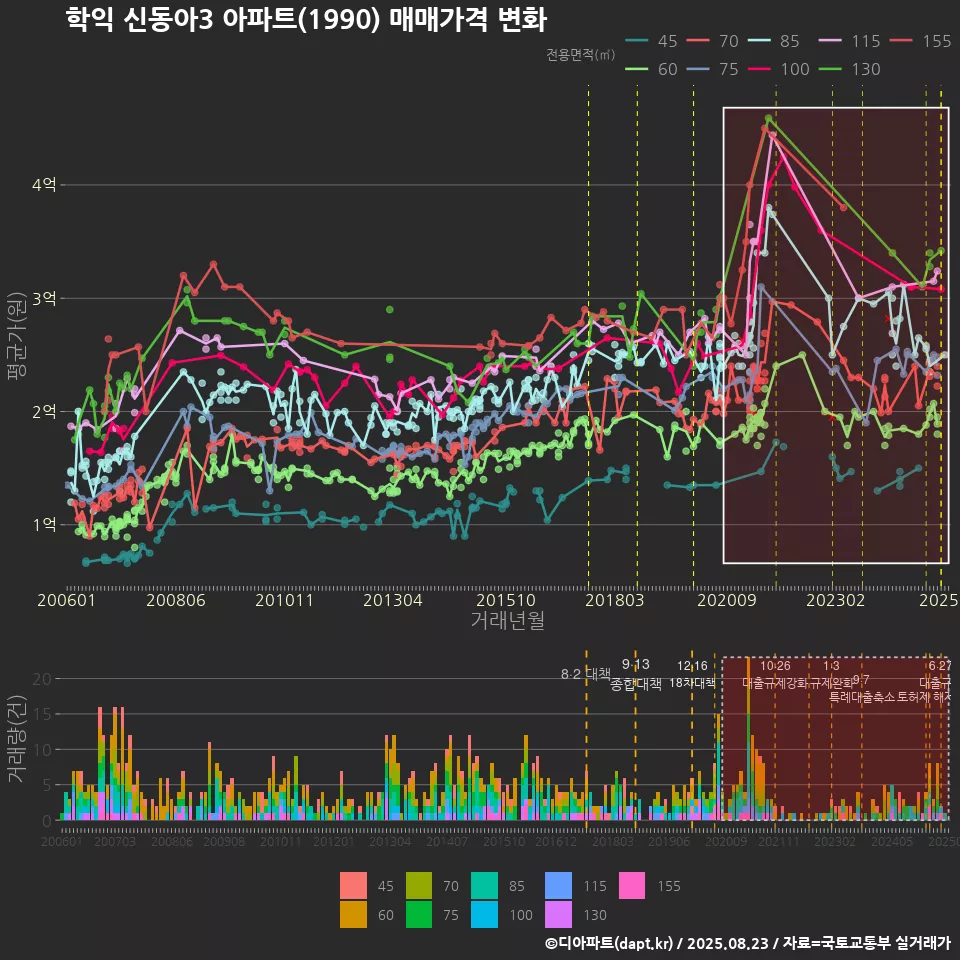Click the 10·26 대출규제강화 policy marker label
The height and width of the screenshot is (960, 960).
[x=775, y=674]
